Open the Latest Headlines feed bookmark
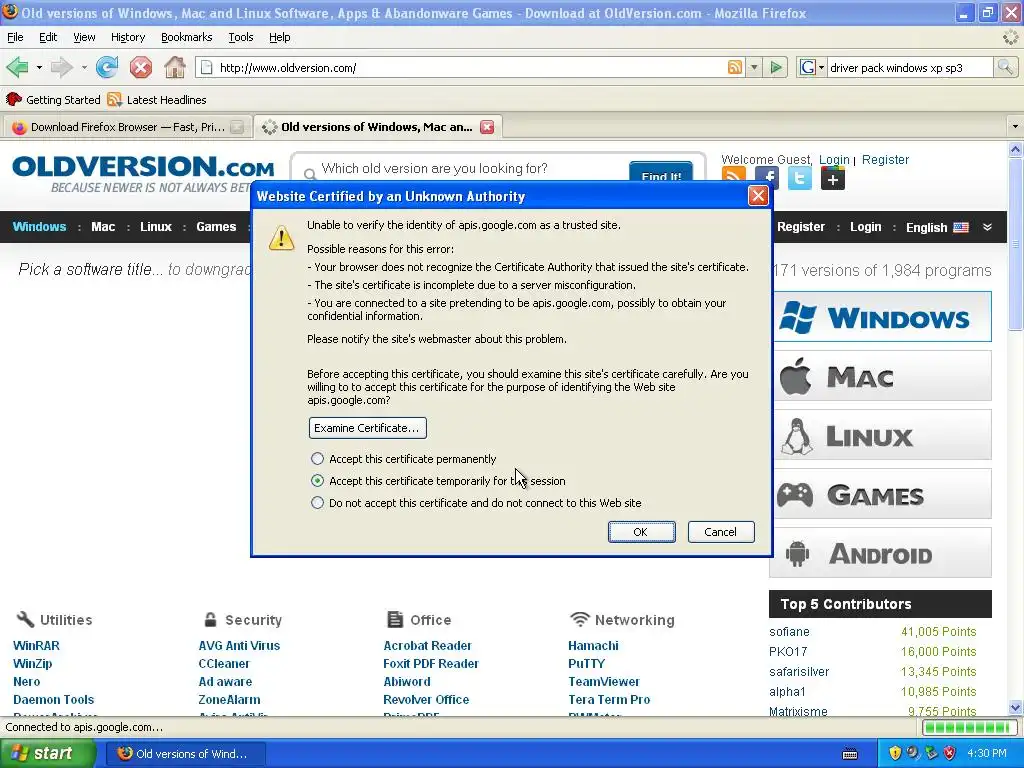This screenshot has height=768, width=1024. coord(157,100)
